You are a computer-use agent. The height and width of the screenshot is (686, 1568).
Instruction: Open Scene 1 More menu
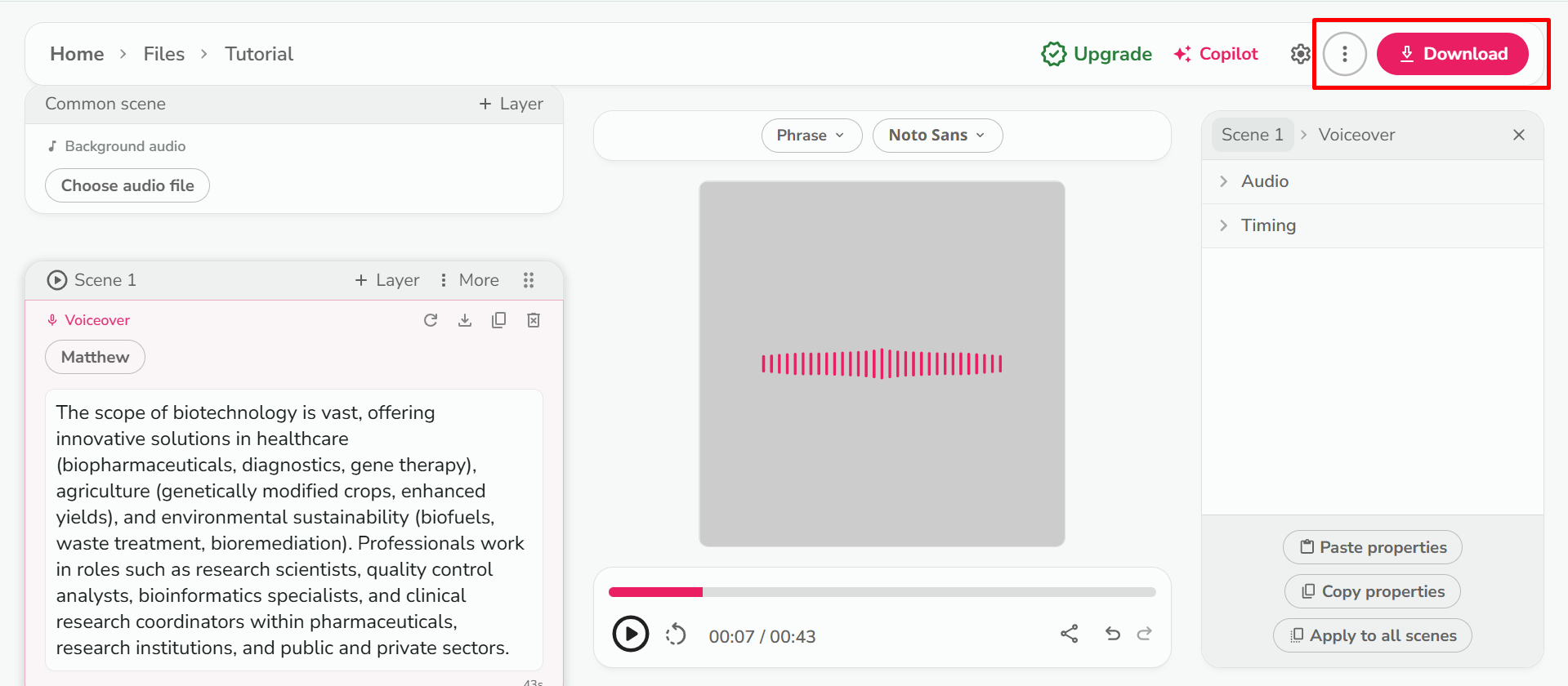coord(470,280)
